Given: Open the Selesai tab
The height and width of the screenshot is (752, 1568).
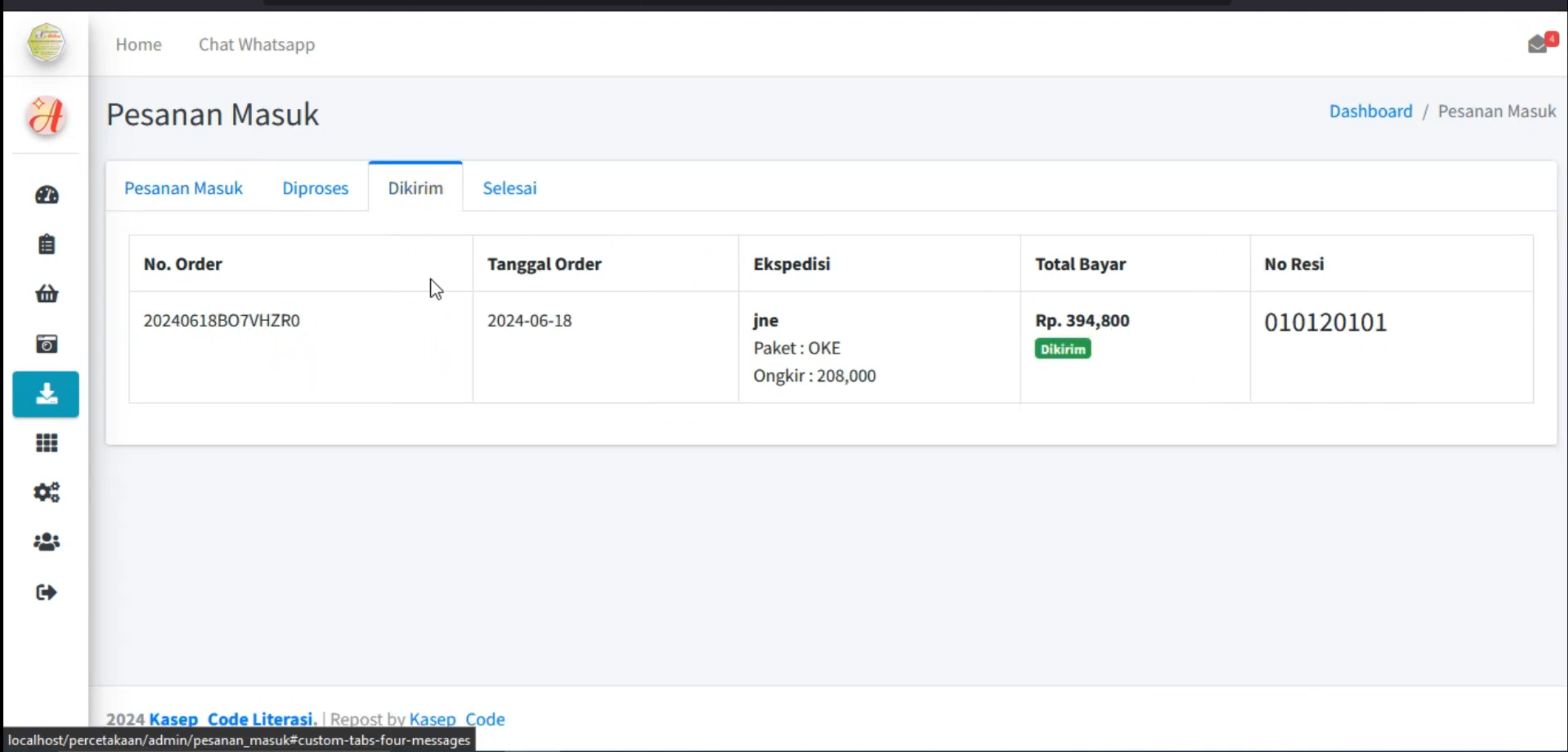Looking at the screenshot, I should [509, 187].
